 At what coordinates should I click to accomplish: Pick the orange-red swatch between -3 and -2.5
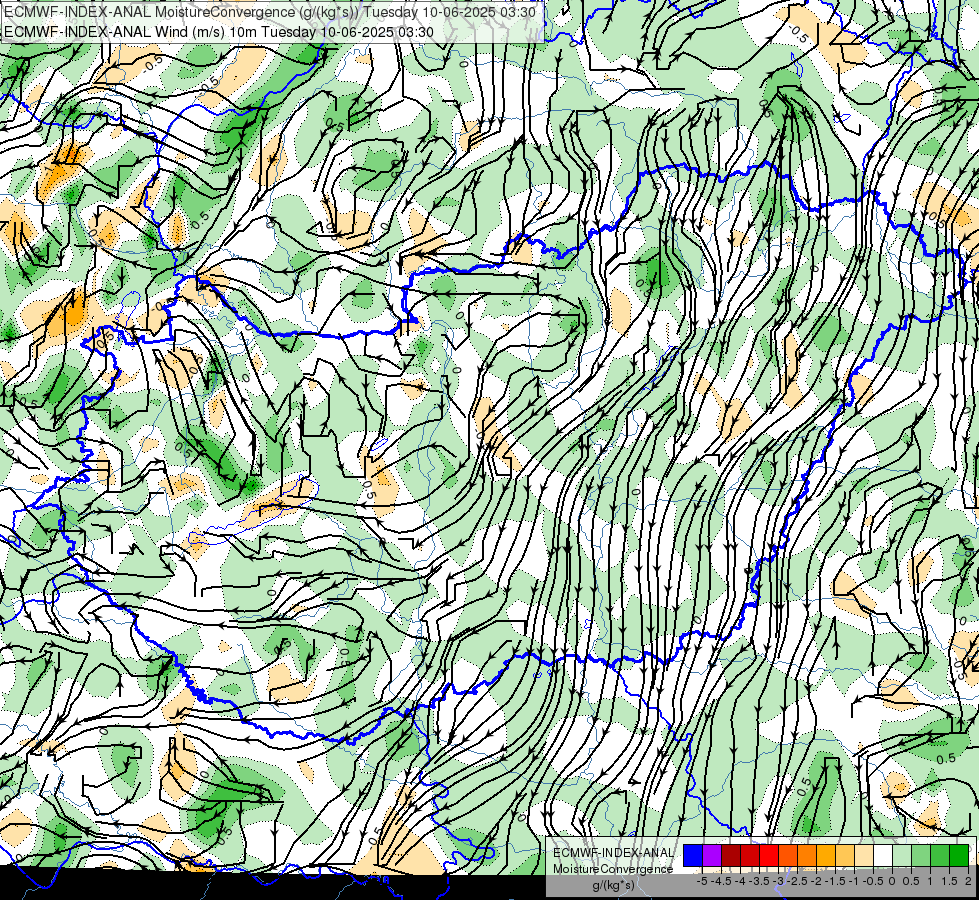click(x=788, y=855)
